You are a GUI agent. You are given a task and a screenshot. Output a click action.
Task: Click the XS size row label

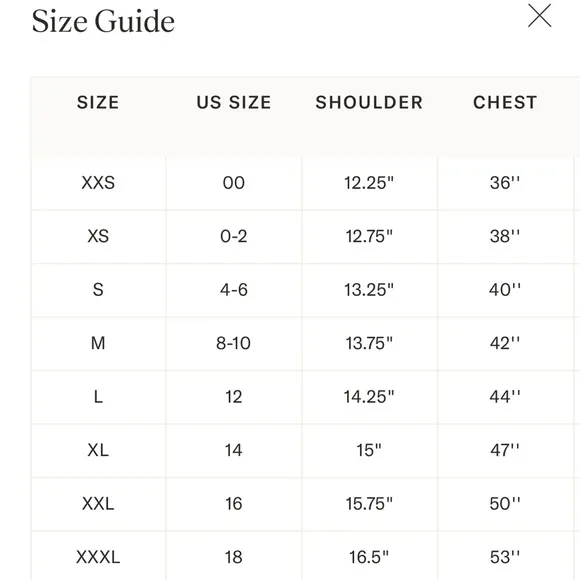click(x=98, y=236)
